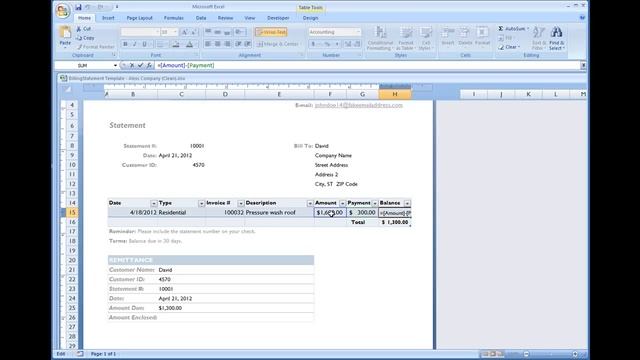The image size is (640, 360).
Task: Open the Invoice # column filter dropdown
Action: (240, 203)
